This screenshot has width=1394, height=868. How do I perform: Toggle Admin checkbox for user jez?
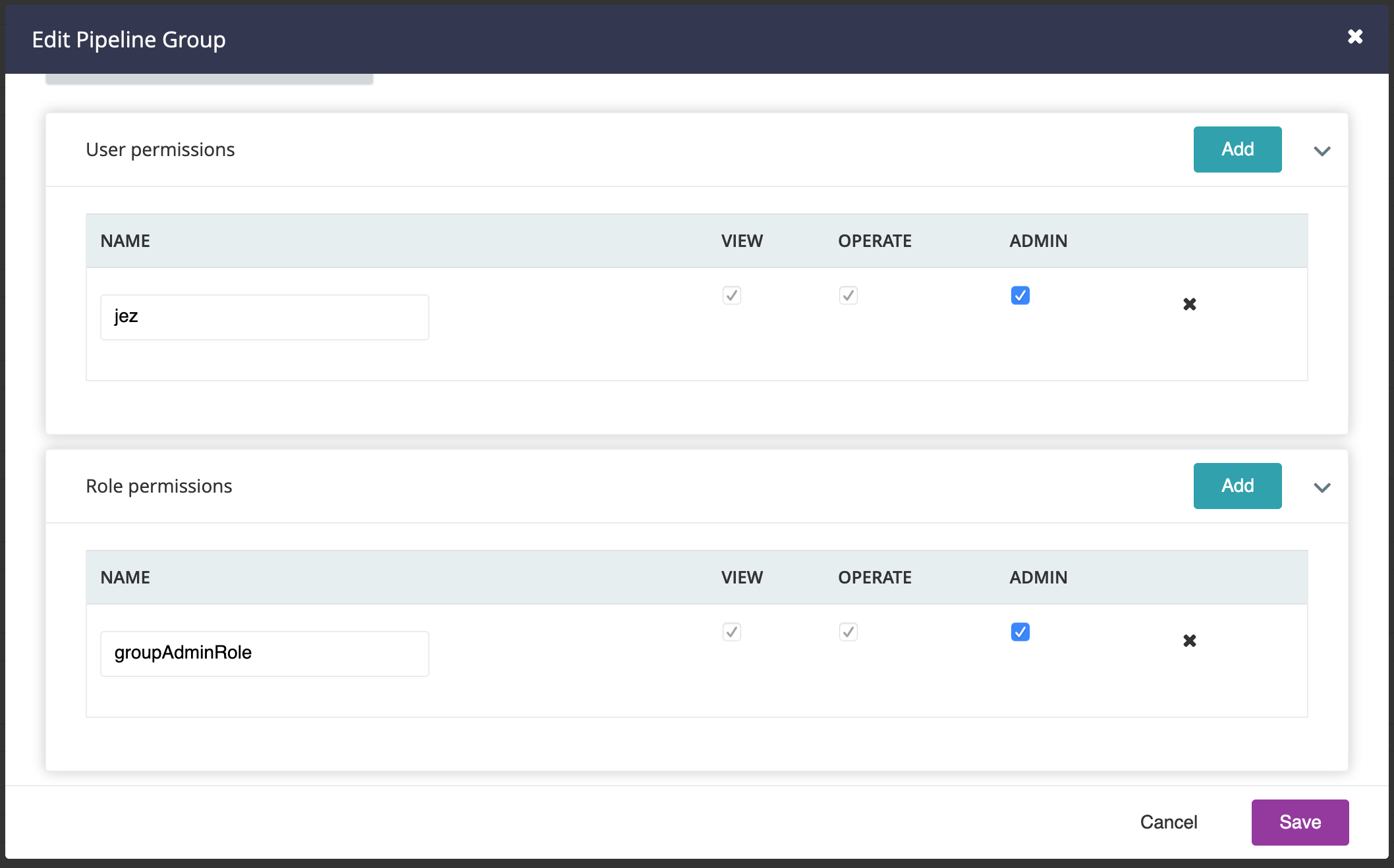pos(1020,296)
